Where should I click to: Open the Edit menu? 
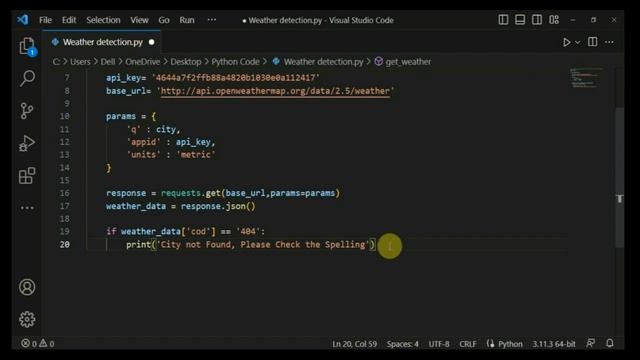69,20
